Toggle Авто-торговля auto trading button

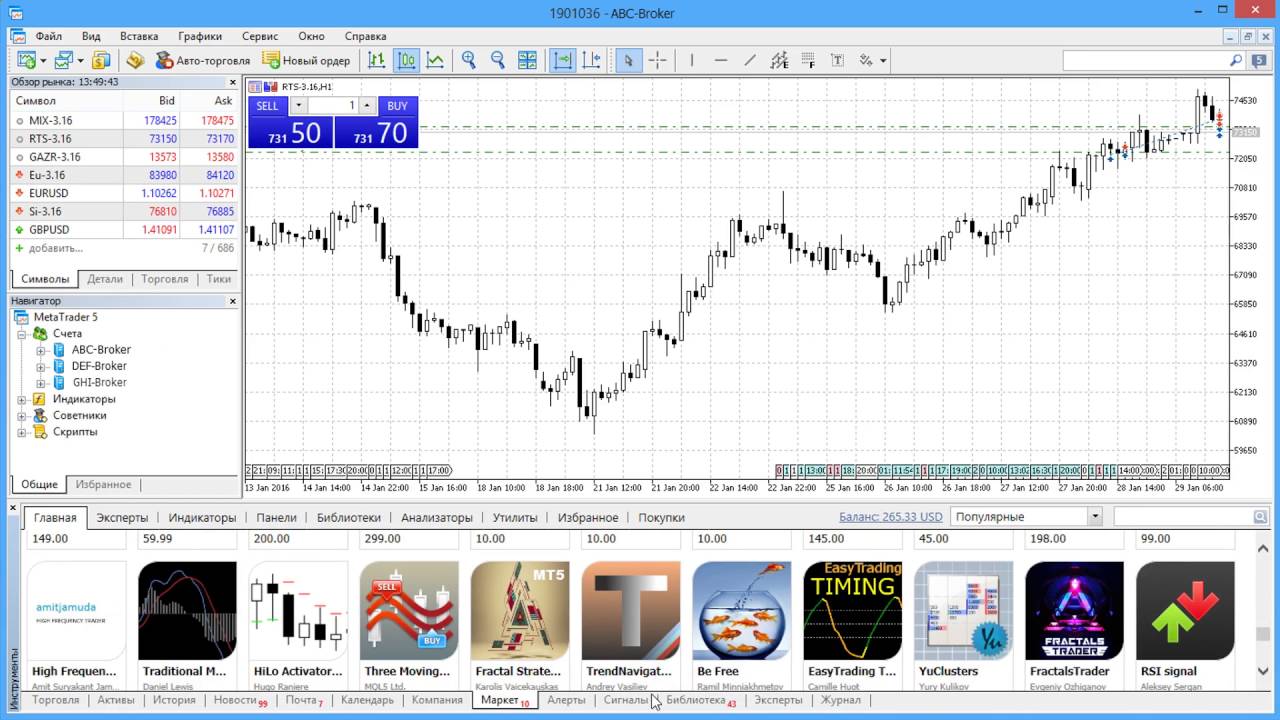point(203,60)
